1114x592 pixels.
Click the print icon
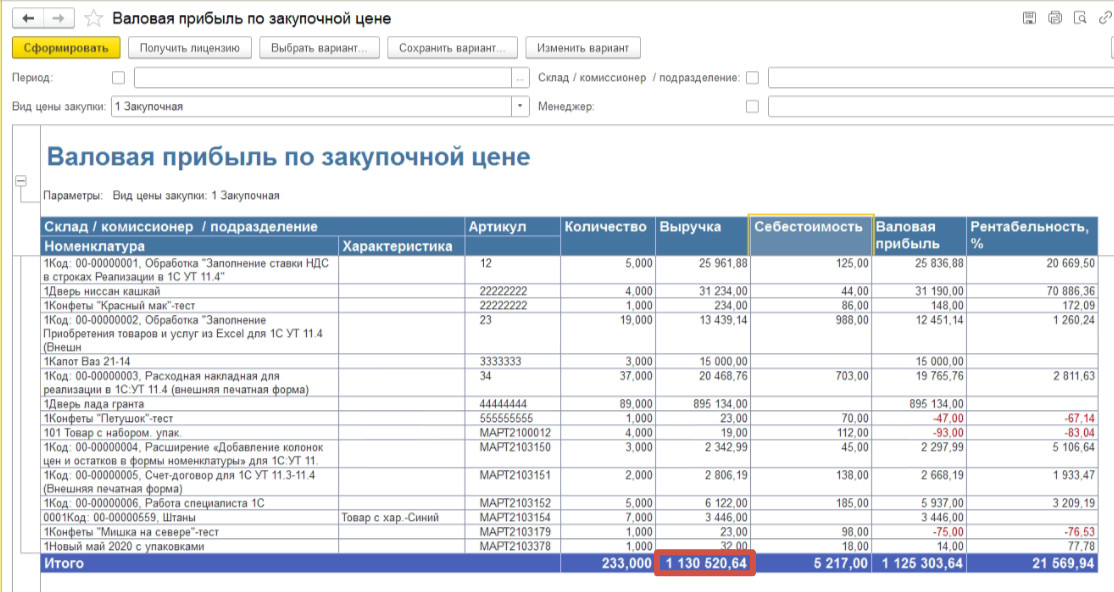(x=1054, y=18)
